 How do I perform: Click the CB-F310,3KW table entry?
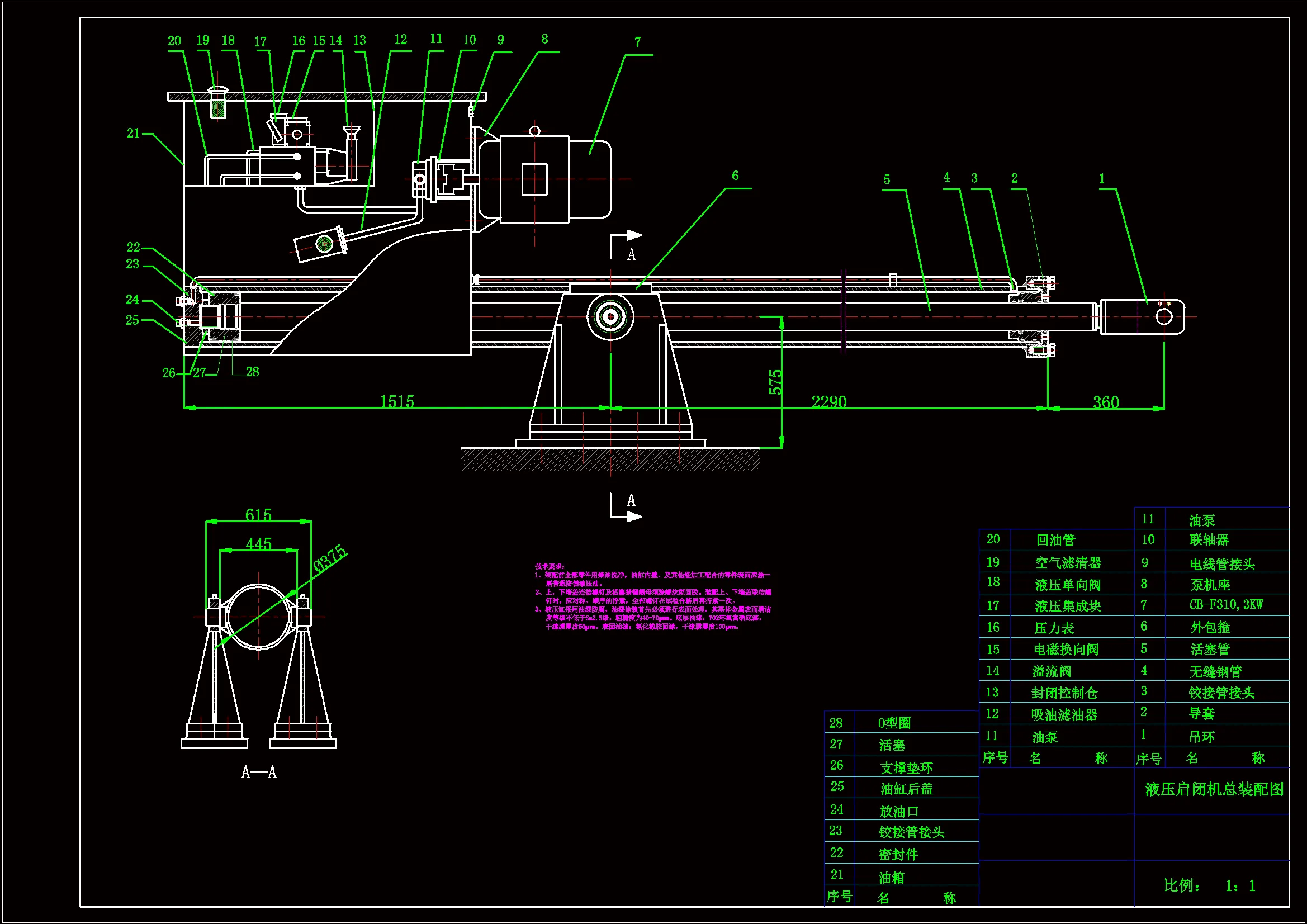coord(1225,605)
